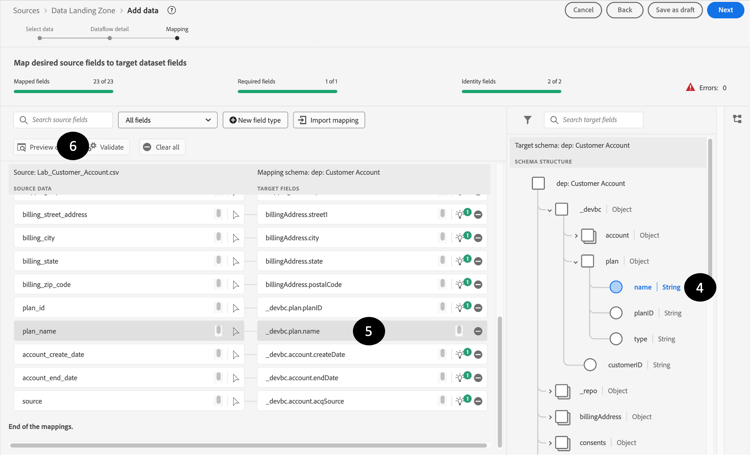Open the target schema filter icon
Viewport: 750px width, 455px height.
[527, 120]
